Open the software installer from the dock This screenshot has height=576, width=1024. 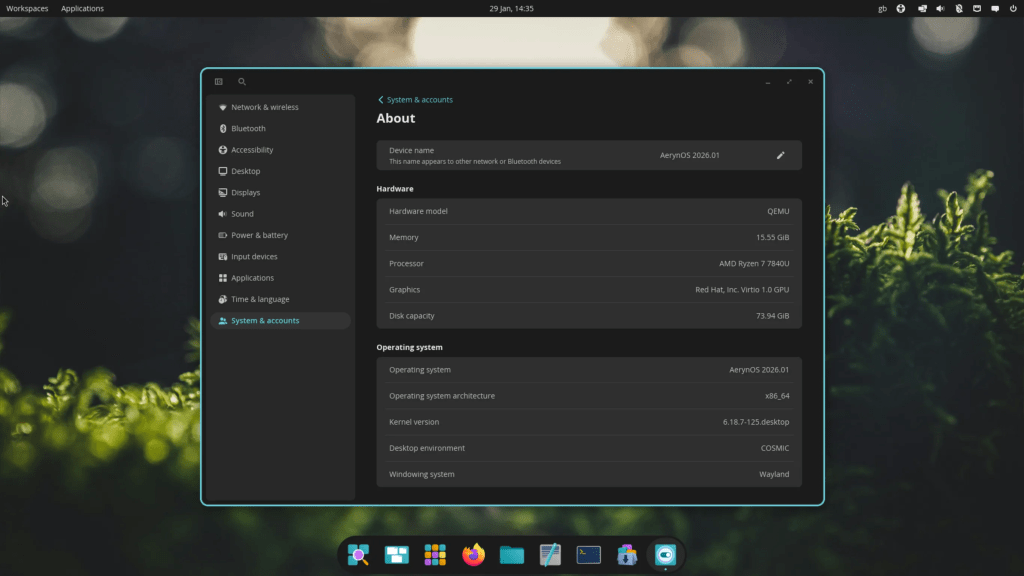tap(627, 555)
